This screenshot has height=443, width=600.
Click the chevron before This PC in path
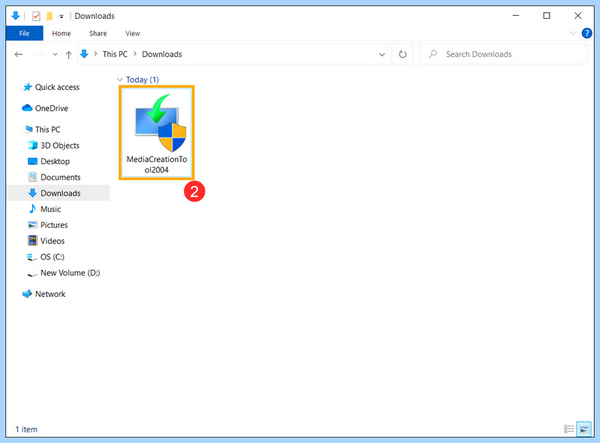pyautogui.click(x=95, y=54)
